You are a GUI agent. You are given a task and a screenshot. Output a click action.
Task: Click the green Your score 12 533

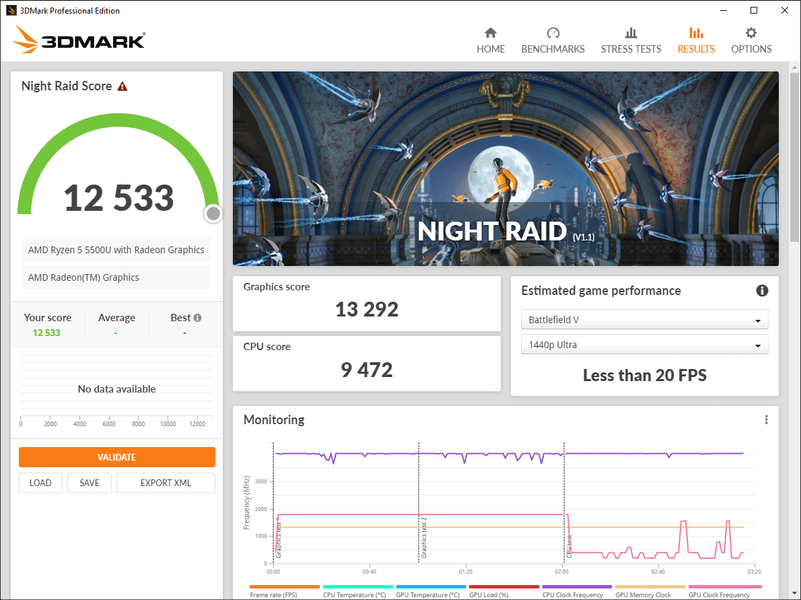click(46, 333)
